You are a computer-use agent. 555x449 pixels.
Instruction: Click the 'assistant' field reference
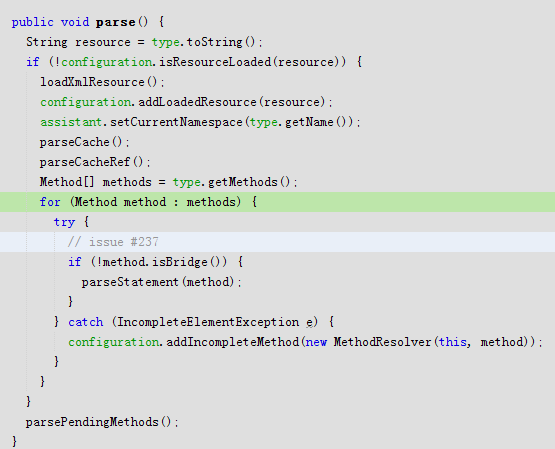[71, 122]
